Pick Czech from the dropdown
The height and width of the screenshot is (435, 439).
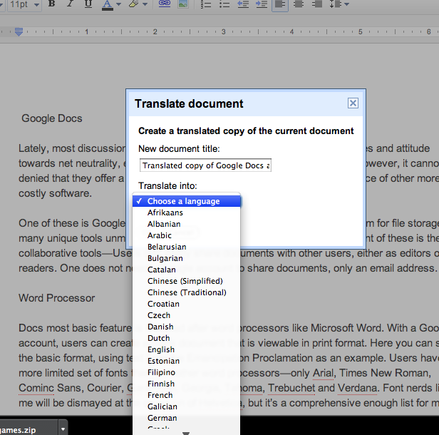[x=187, y=315]
